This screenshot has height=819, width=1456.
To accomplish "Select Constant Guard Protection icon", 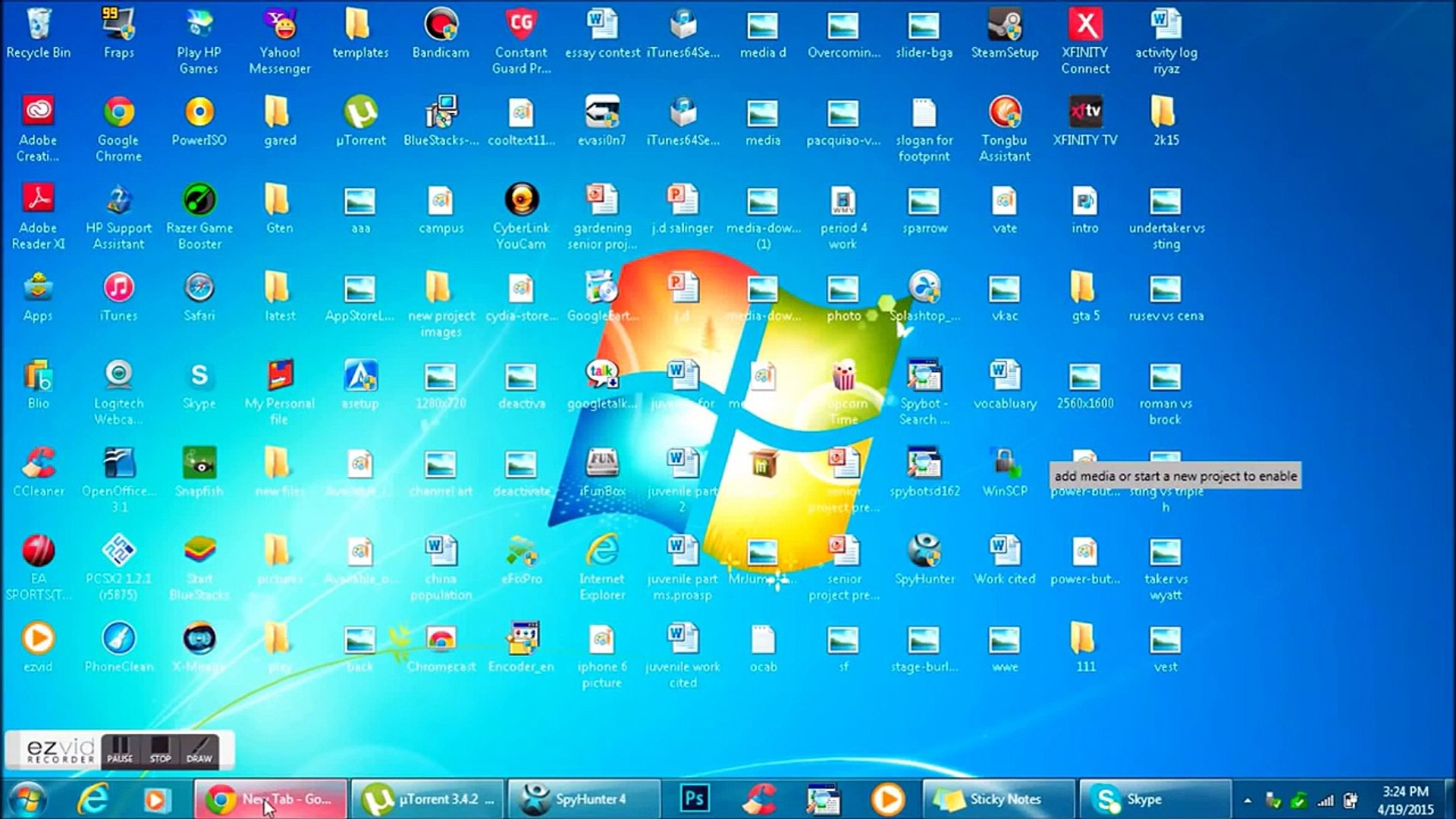I will pyautogui.click(x=521, y=41).
